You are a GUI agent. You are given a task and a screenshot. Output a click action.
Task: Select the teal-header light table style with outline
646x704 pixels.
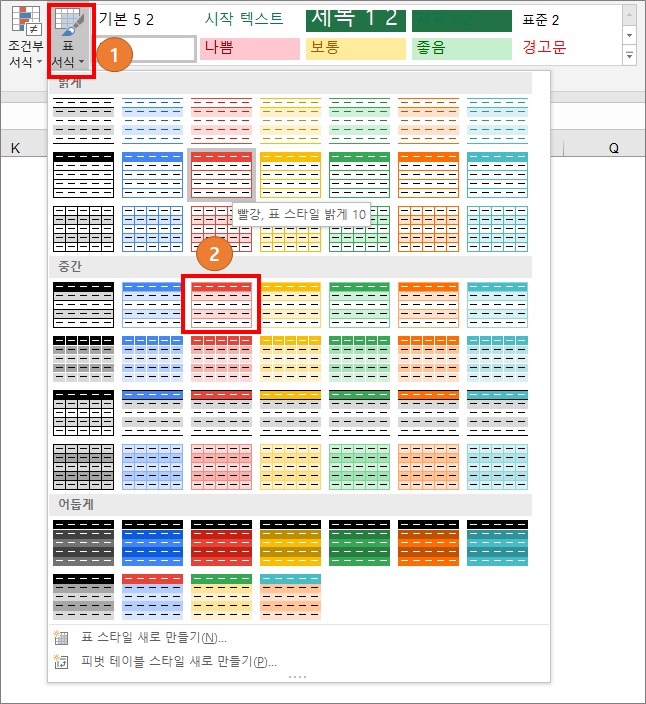coord(497,175)
